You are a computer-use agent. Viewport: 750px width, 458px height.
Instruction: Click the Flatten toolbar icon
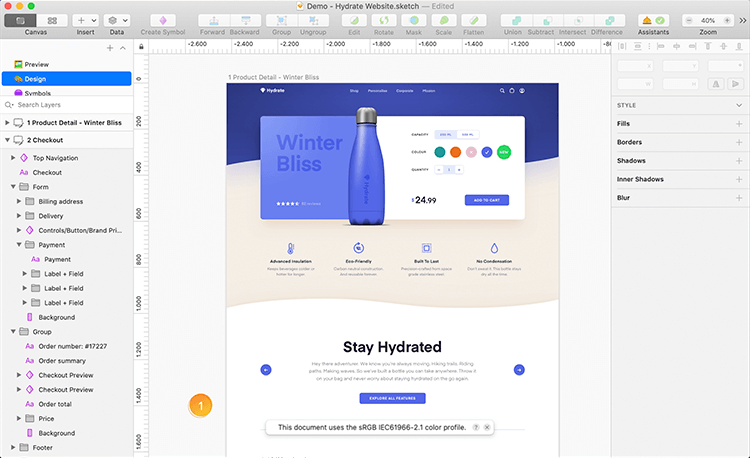pos(474,21)
